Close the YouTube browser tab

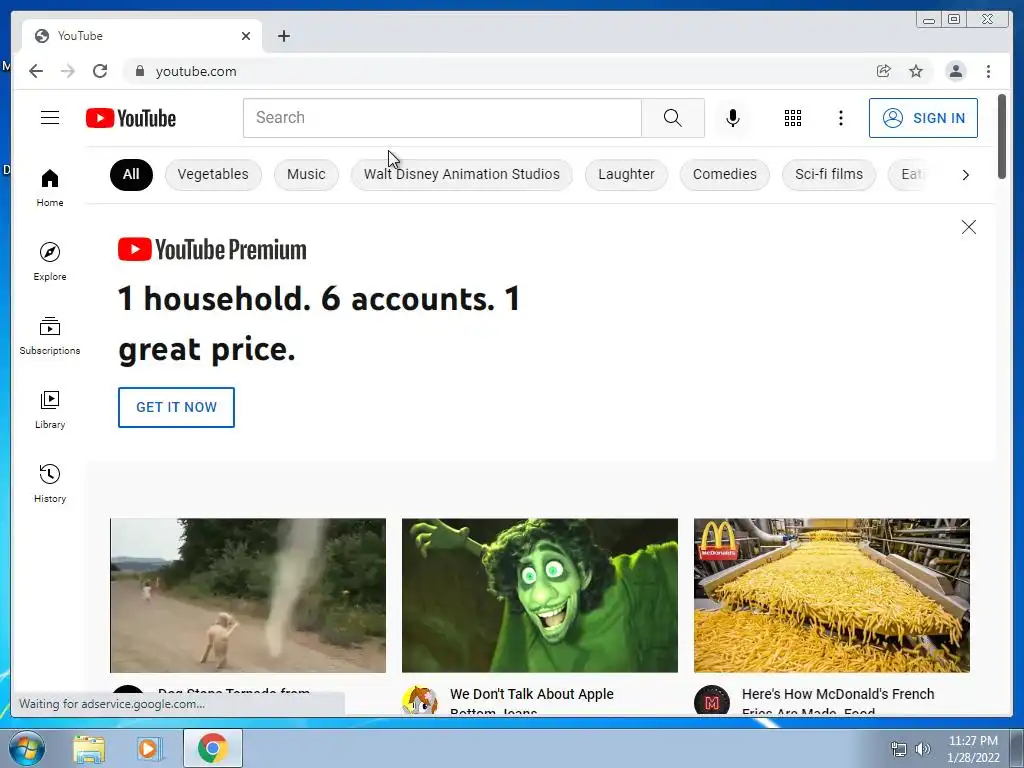pos(246,36)
